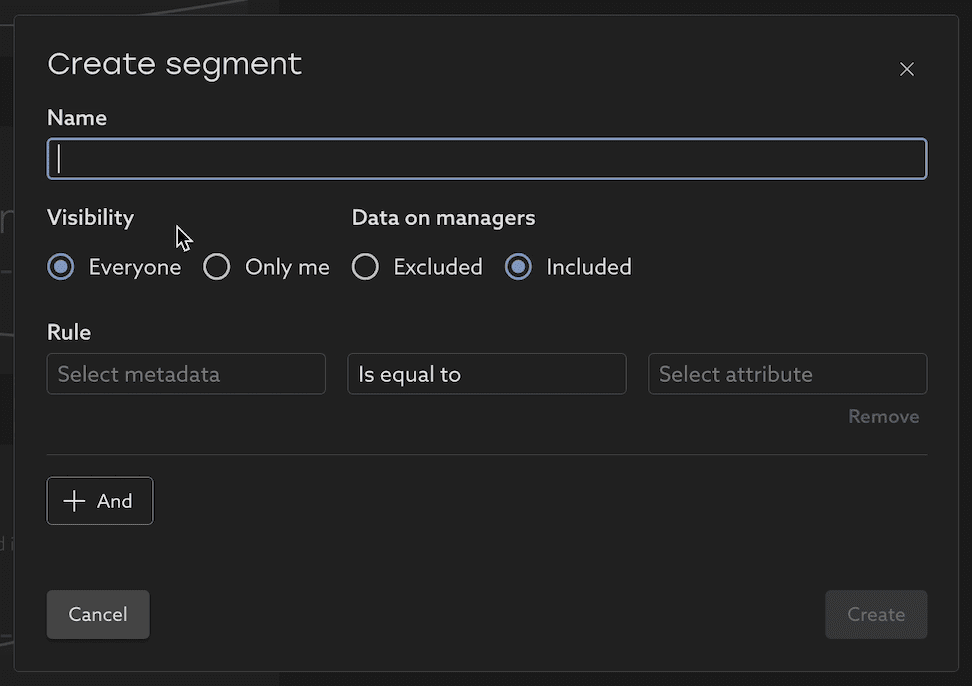Focus the segment Name text field

[x=486, y=159]
